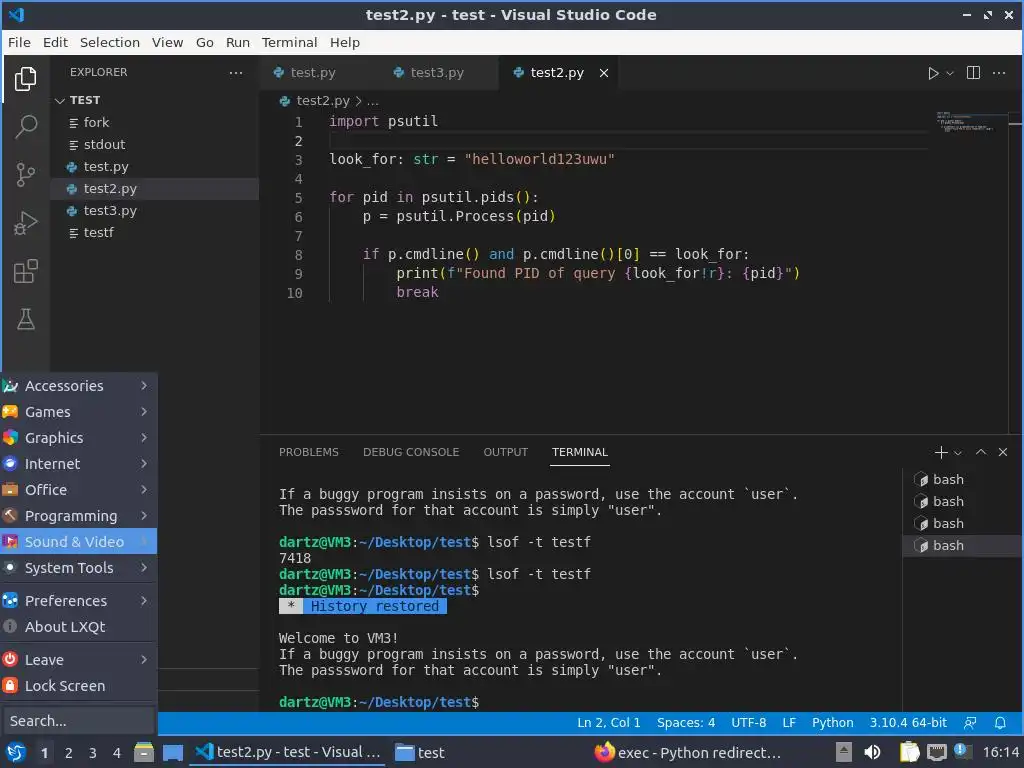Switch to the OUTPUT panel tab
This screenshot has width=1024, height=768.
coord(505,452)
